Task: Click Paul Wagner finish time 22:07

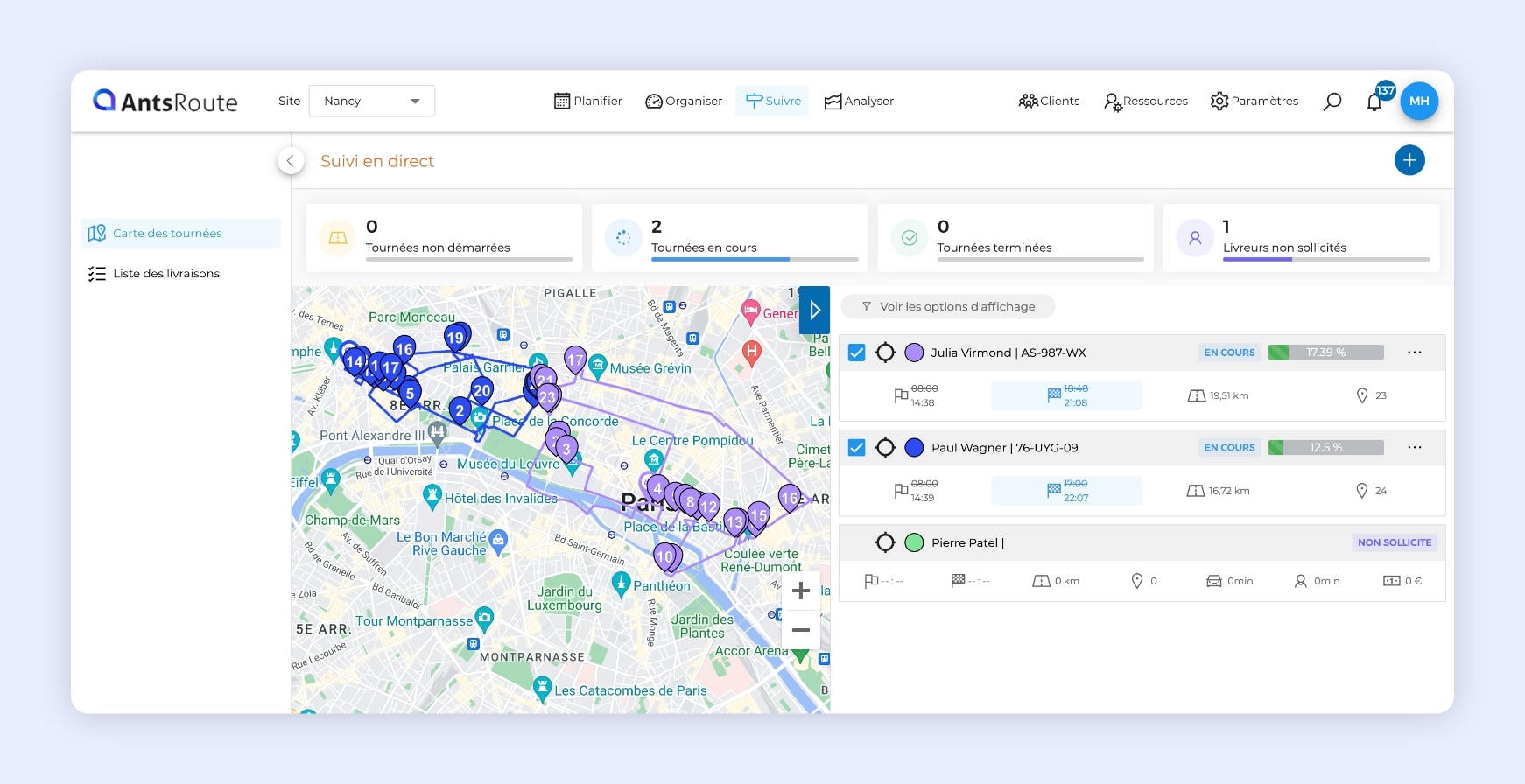Action: (1076, 498)
